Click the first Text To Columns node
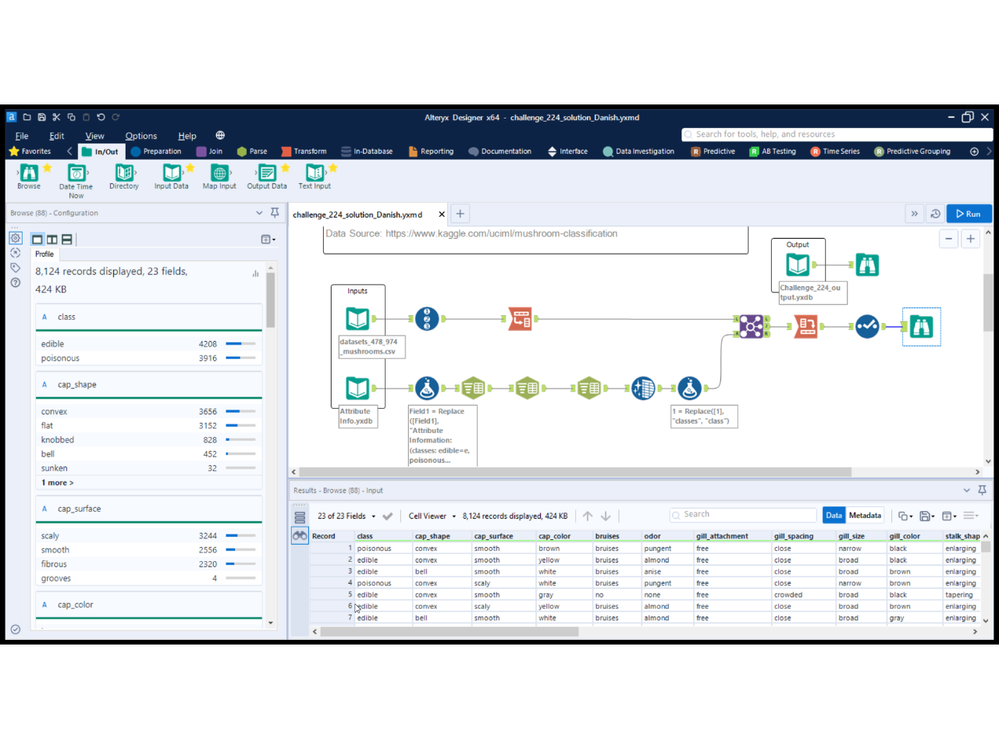Screen dimensions: 999x749 click(x=473, y=388)
